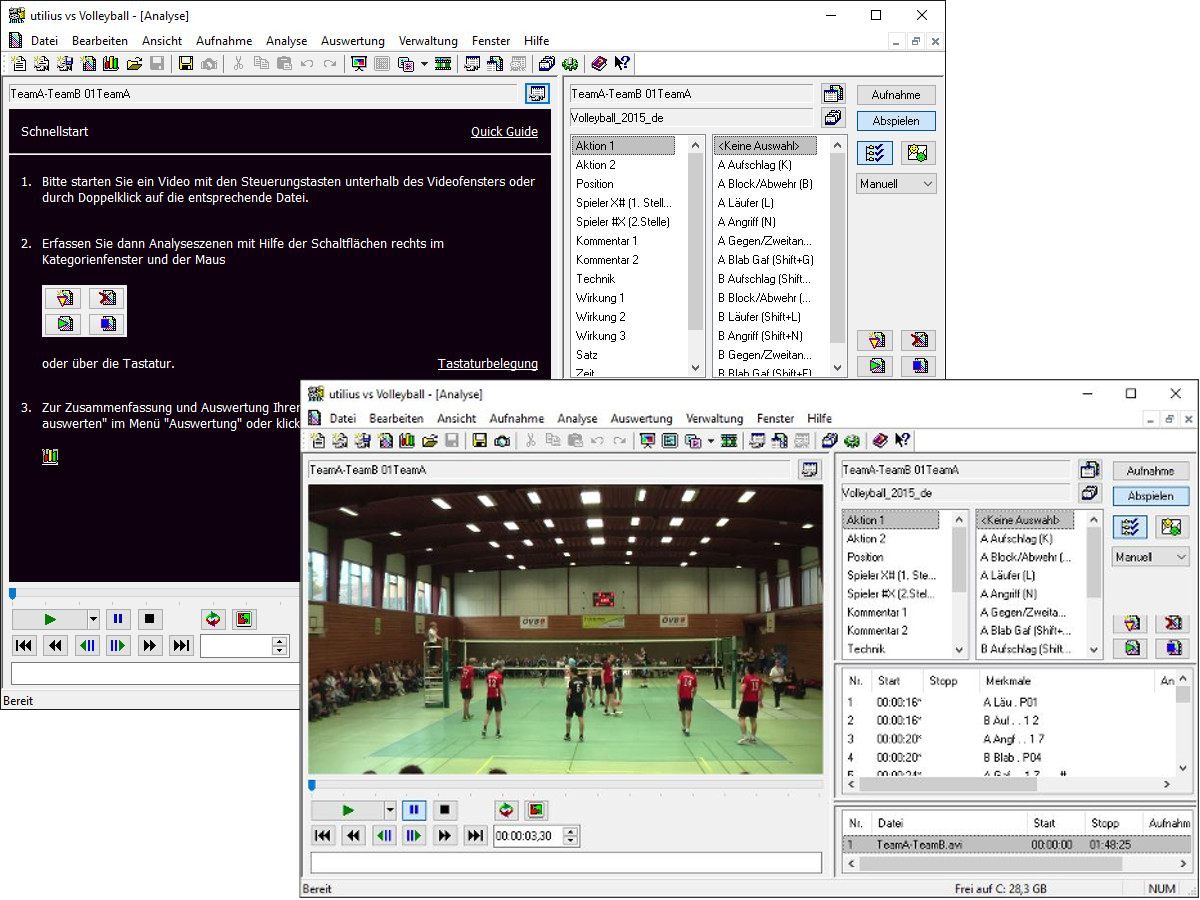Step one frame forward in volleyball video
The height and width of the screenshot is (900, 1200).
(414, 836)
